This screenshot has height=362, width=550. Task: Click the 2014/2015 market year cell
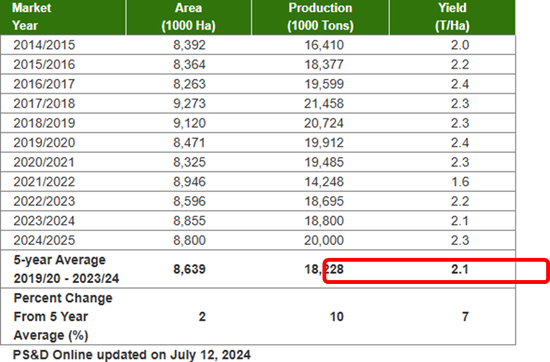click(x=44, y=45)
